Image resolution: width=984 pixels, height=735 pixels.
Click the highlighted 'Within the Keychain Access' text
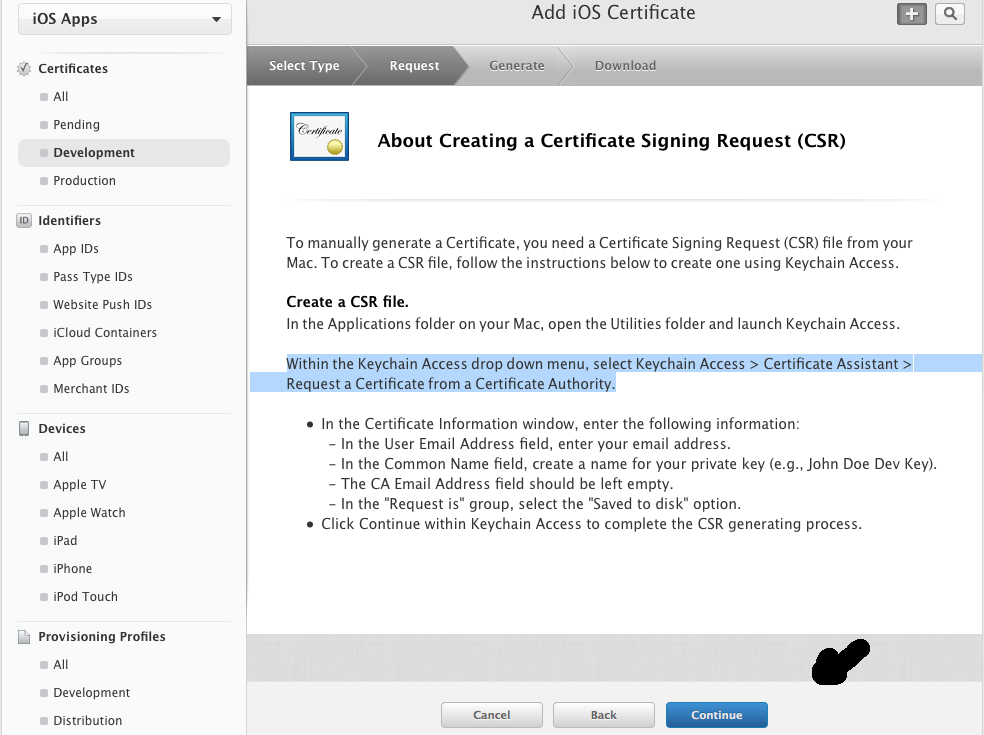click(599, 373)
